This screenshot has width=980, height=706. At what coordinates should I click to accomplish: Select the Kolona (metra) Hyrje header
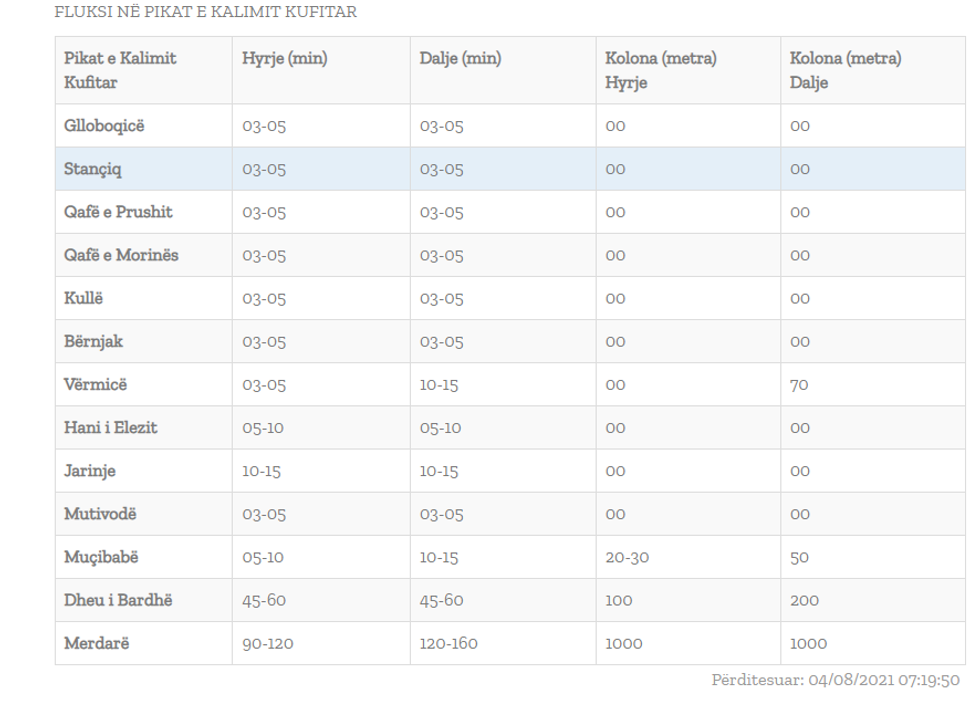pos(660,70)
